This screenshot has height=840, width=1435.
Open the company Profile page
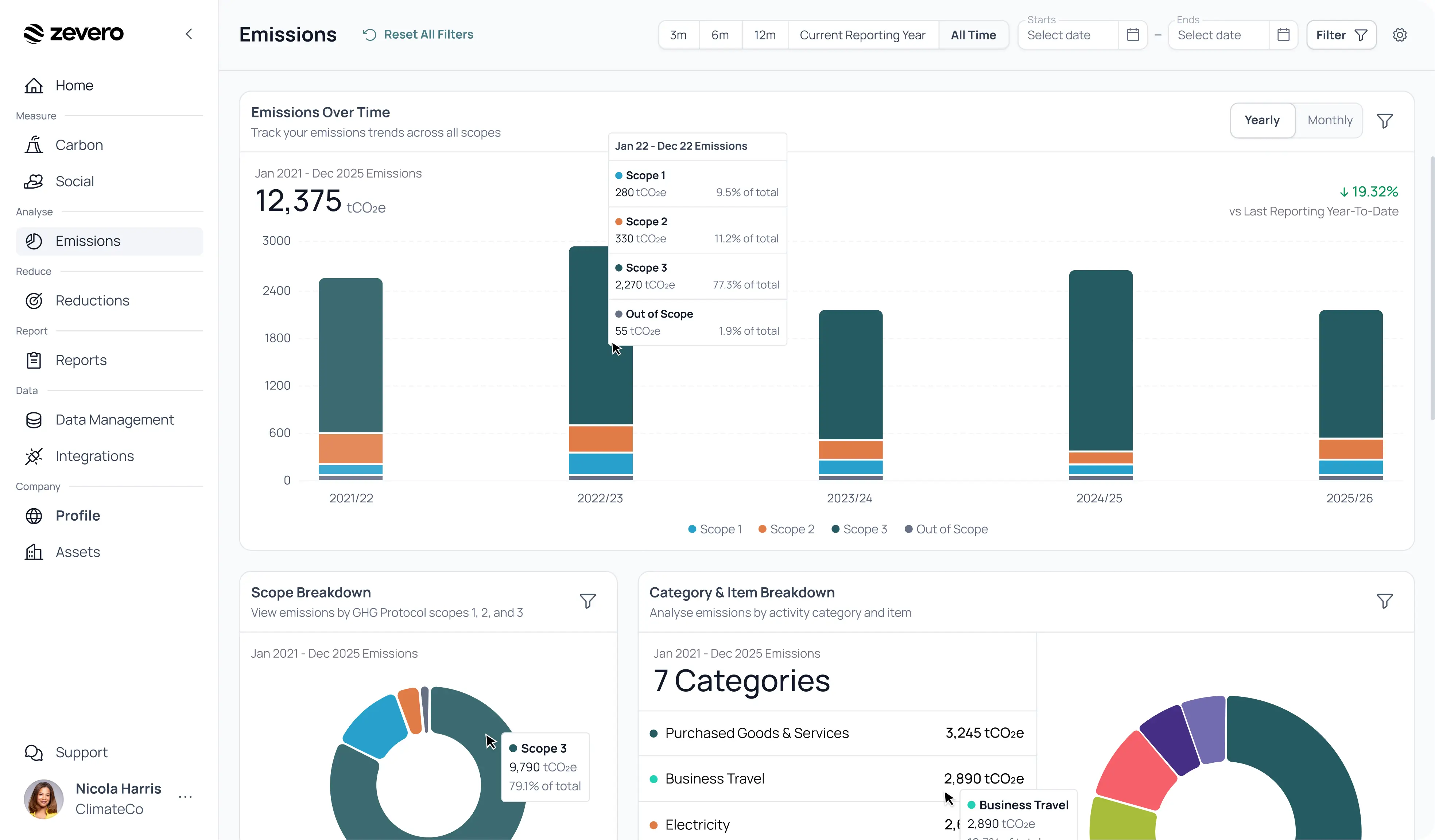(x=109, y=516)
